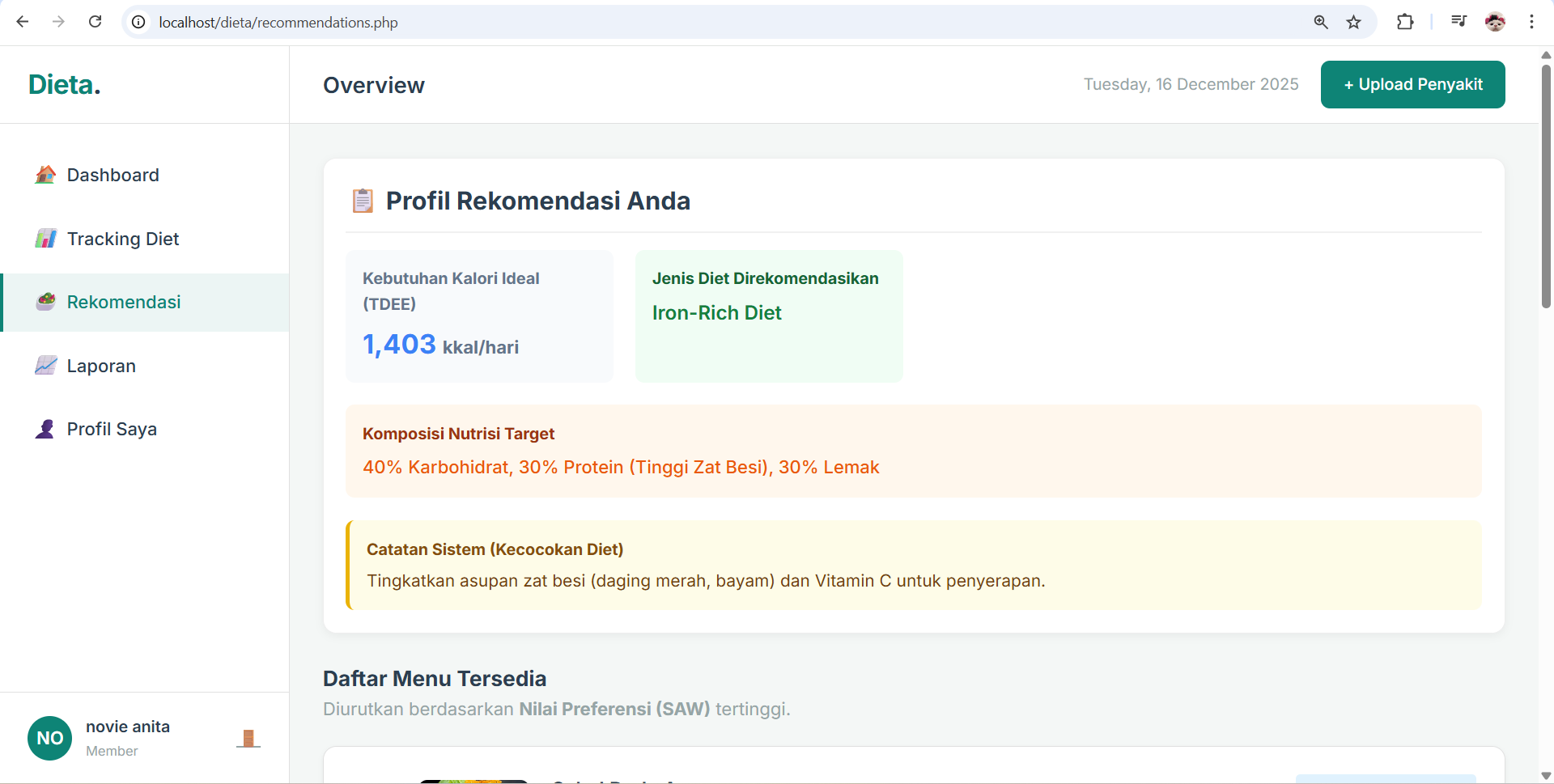The width and height of the screenshot is (1554, 784).
Task: Open Laporan via the trend chart icon
Action: pos(45,365)
